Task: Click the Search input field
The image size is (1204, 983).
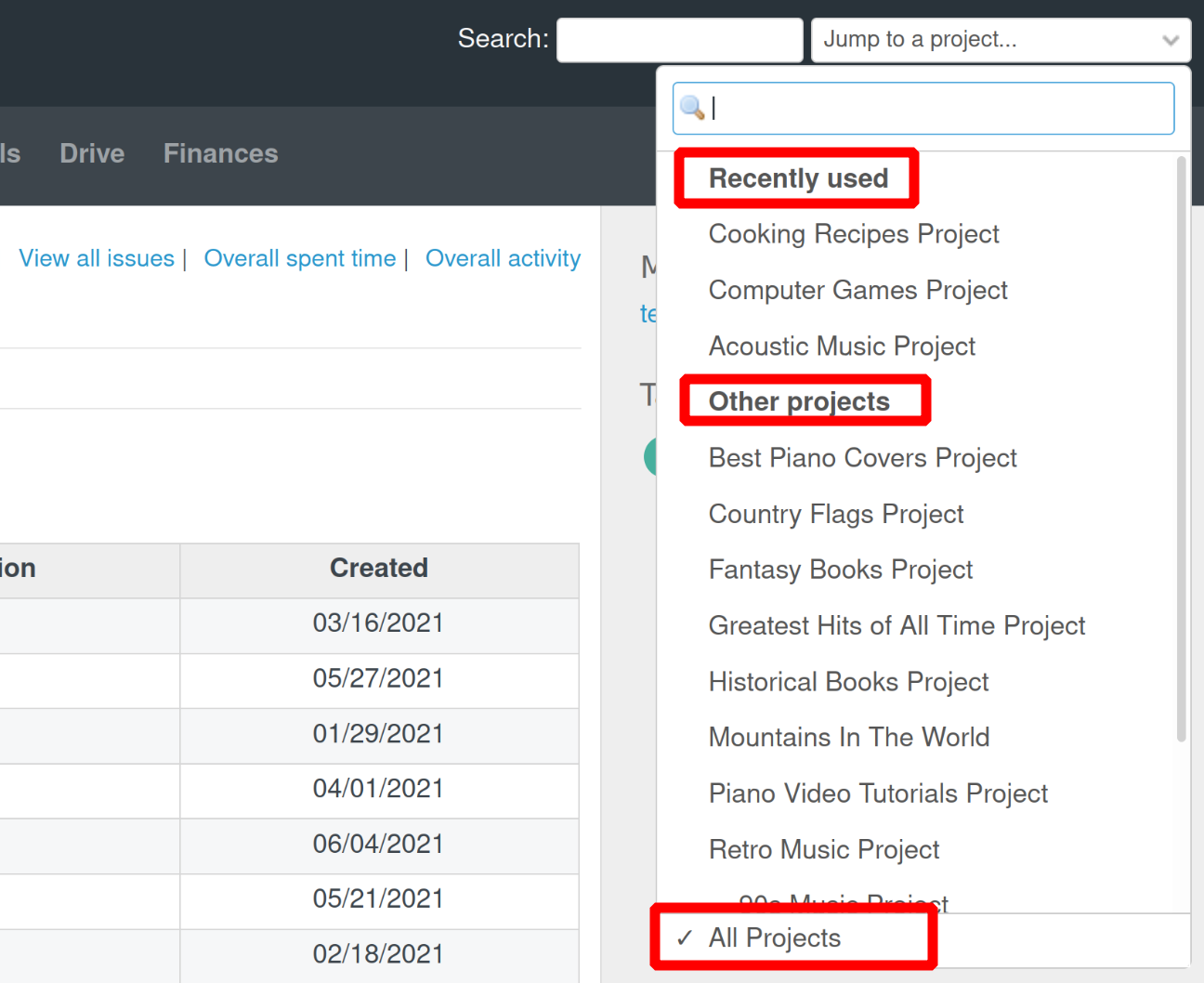Action: [x=679, y=39]
